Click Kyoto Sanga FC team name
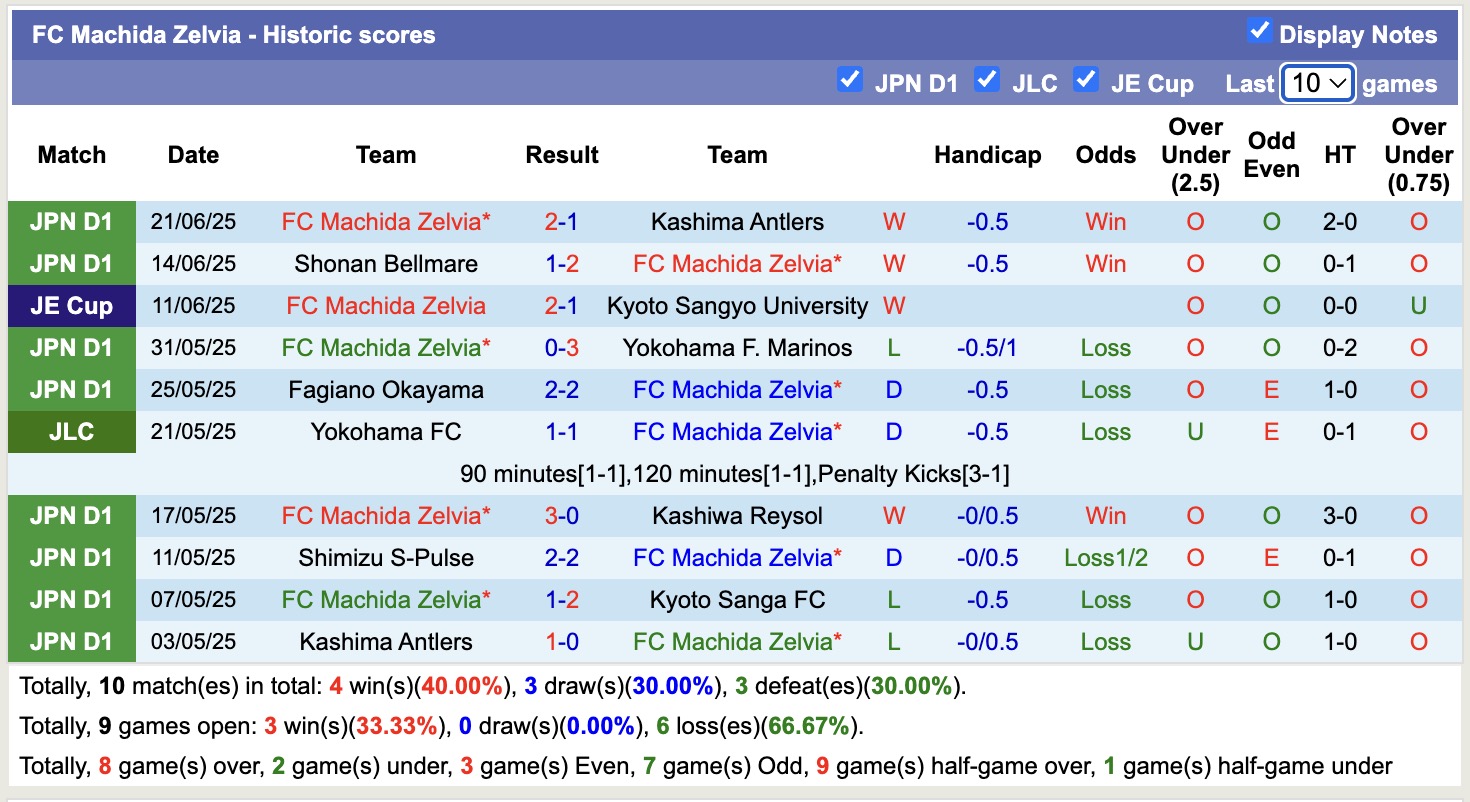 pos(737,600)
